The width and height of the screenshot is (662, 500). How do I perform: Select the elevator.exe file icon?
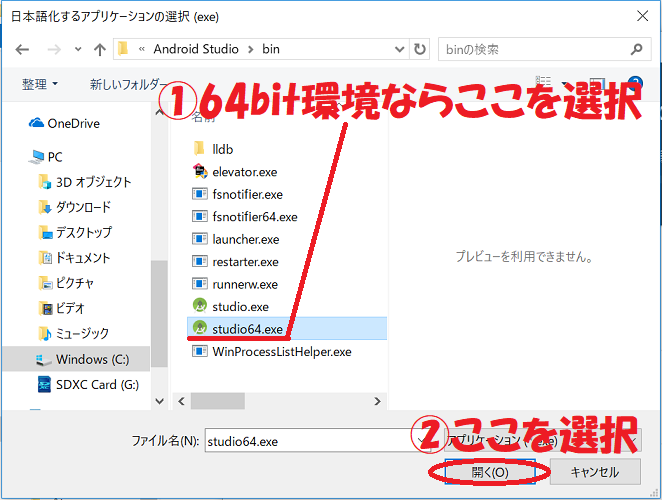tap(200, 171)
